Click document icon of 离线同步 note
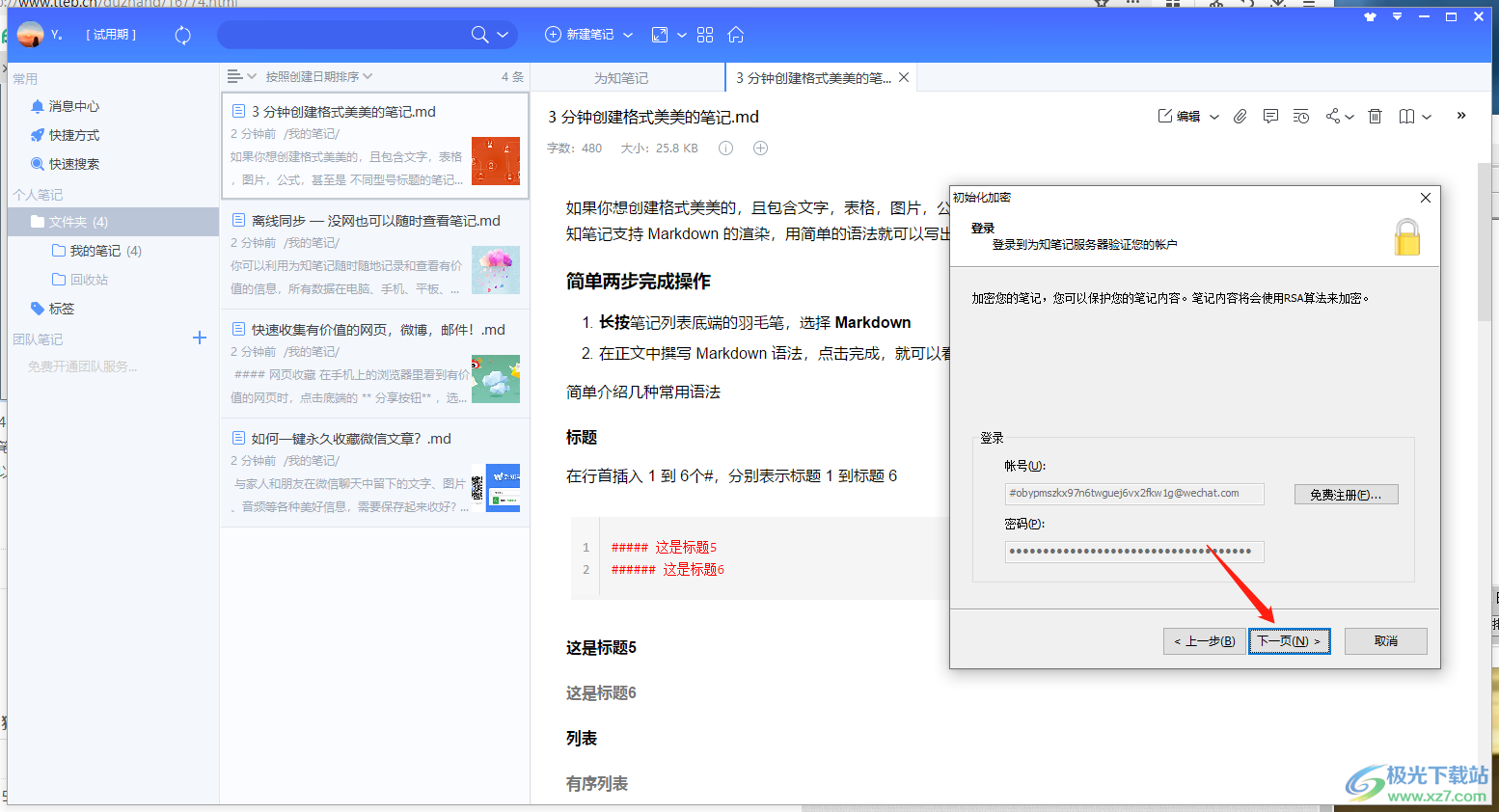Viewport: 1499px width, 812px height. [238, 221]
